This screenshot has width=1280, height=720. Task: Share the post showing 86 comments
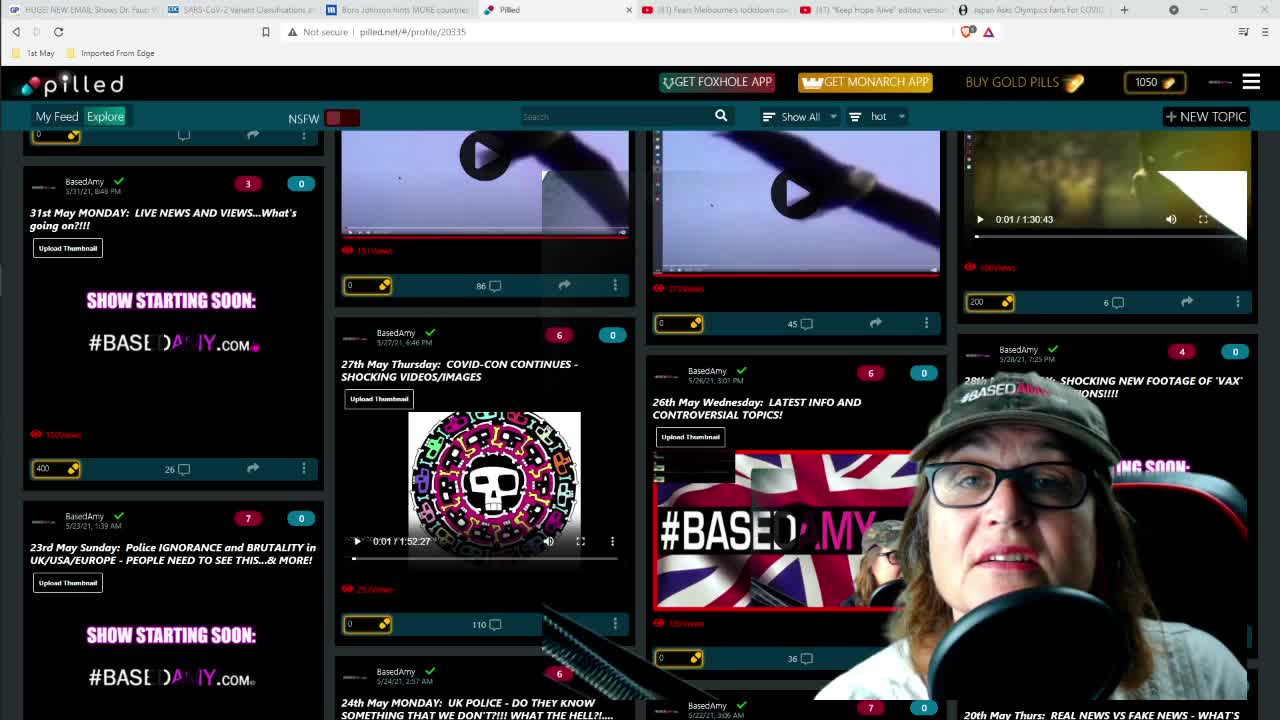[564, 285]
